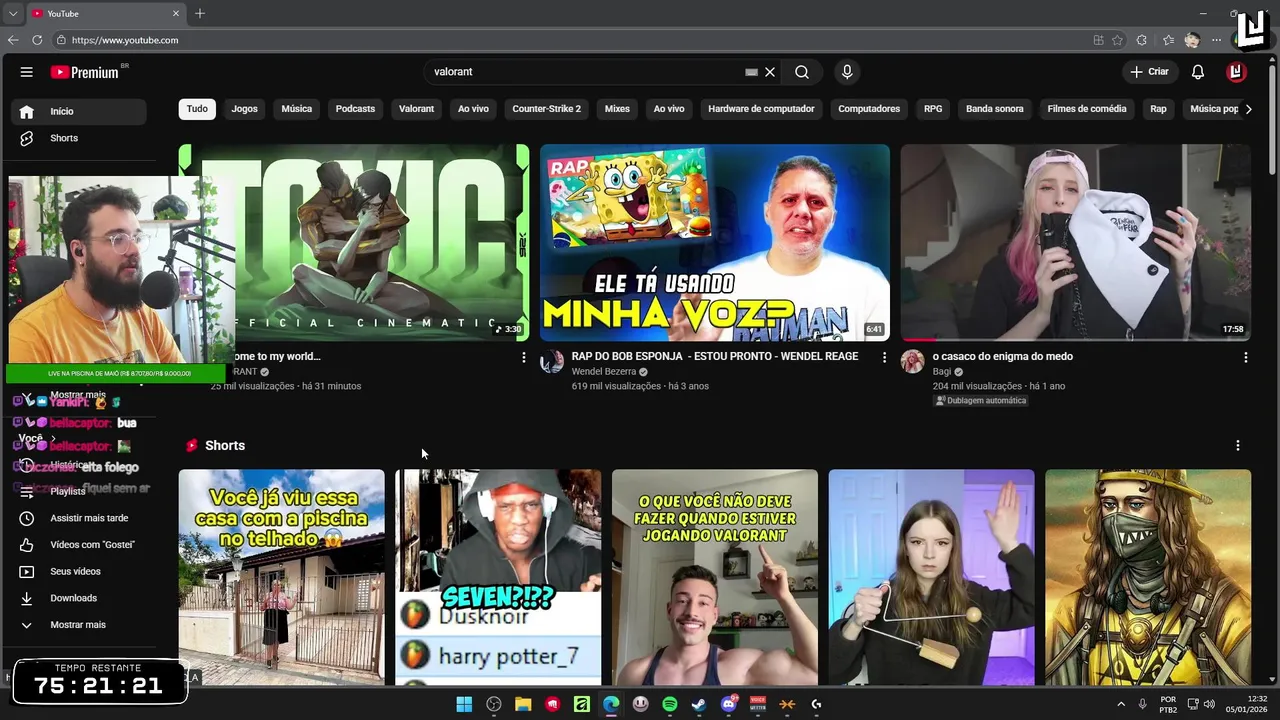Open OBS Studio from the taskbar

click(x=494, y=704)
